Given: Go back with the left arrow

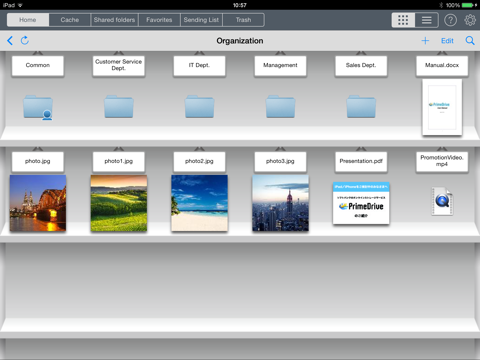Looking at the screenshot, I should click(x=10, y=41).
